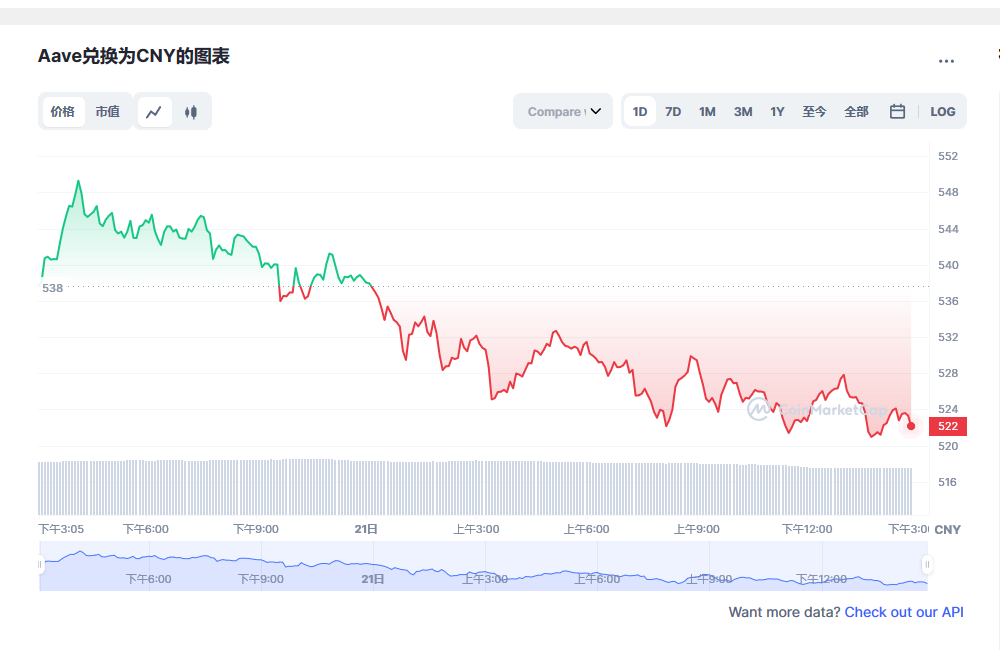
Task: Toggle LOG scale on chart
Action: click(x=942, y=112)
